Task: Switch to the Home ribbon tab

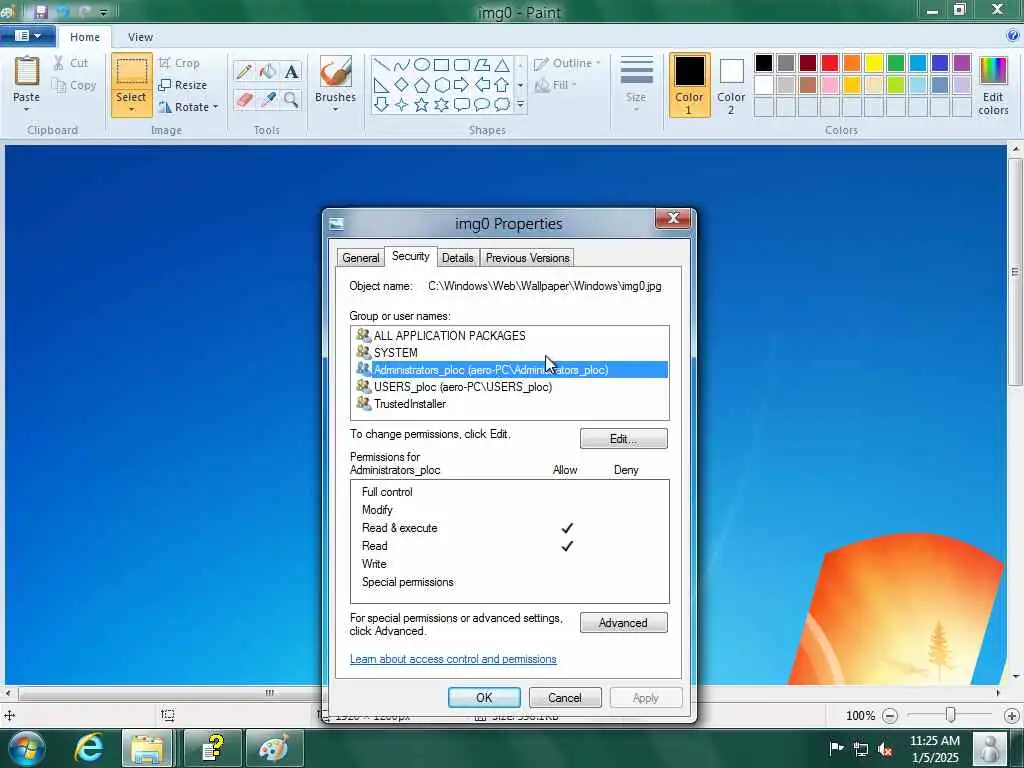Action: tap(85, 37)
